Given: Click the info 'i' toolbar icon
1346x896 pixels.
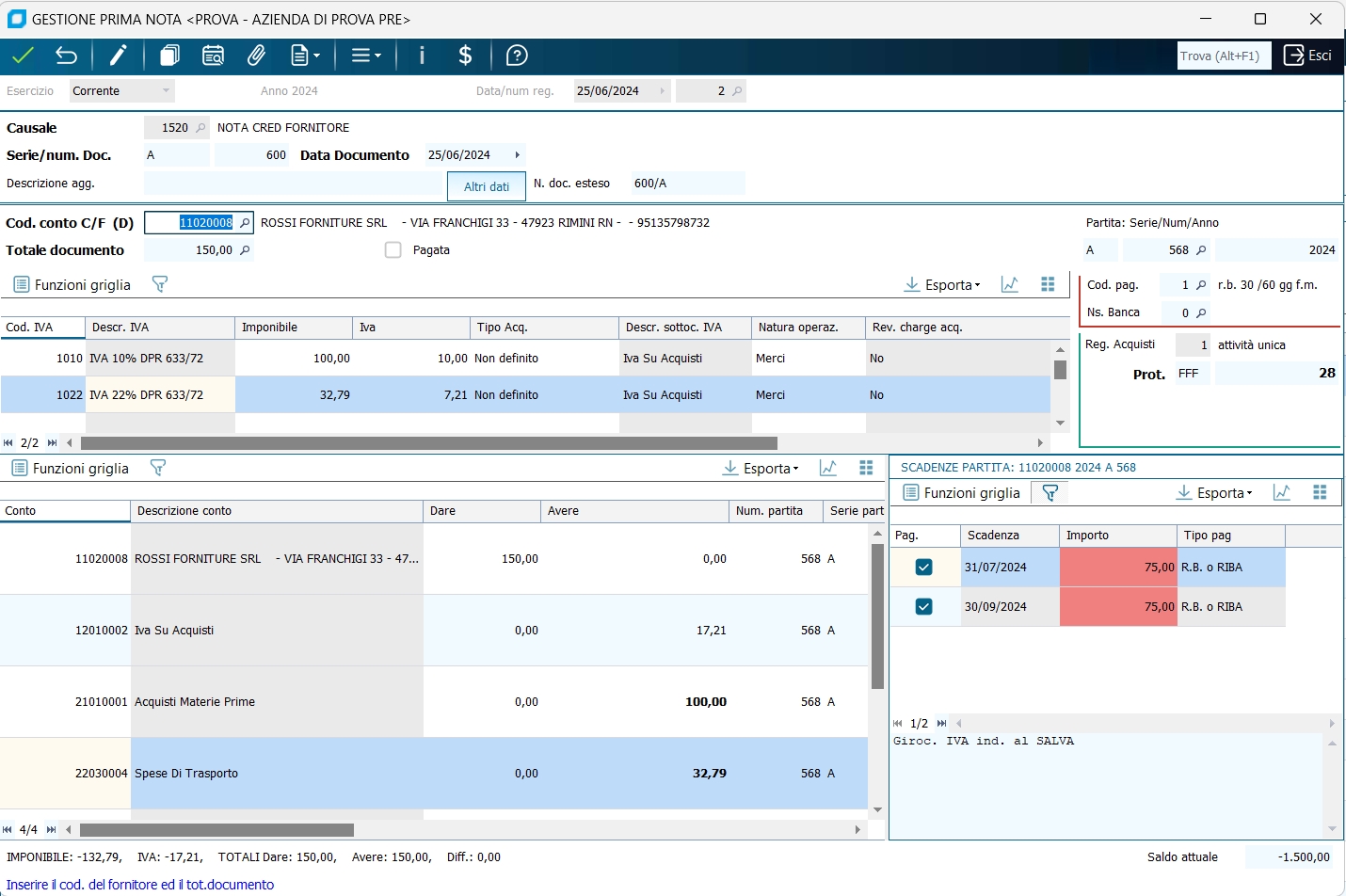Looking at the screenshot, I should pos(422,56).
